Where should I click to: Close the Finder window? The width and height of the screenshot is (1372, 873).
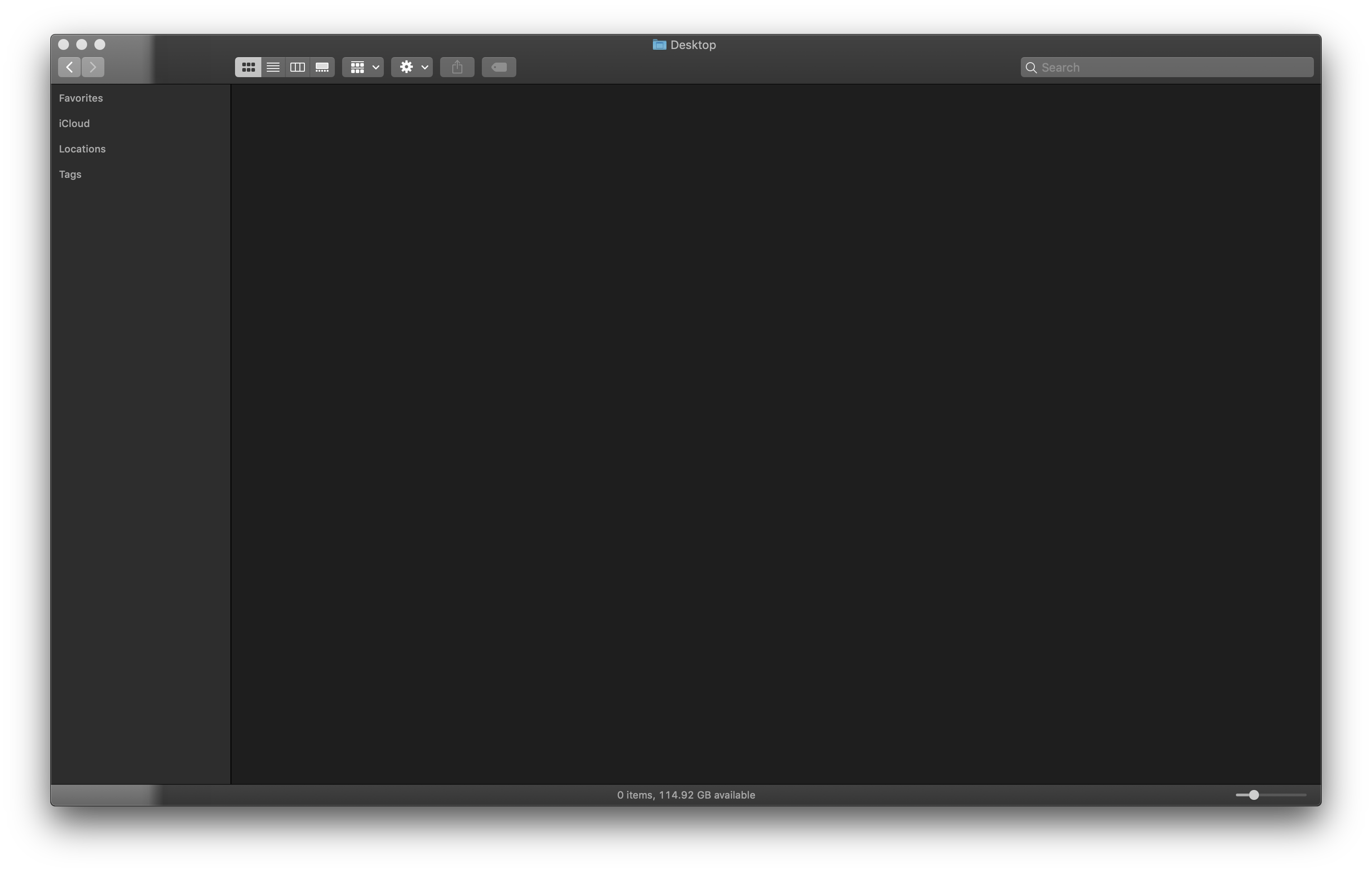point(64,44)
